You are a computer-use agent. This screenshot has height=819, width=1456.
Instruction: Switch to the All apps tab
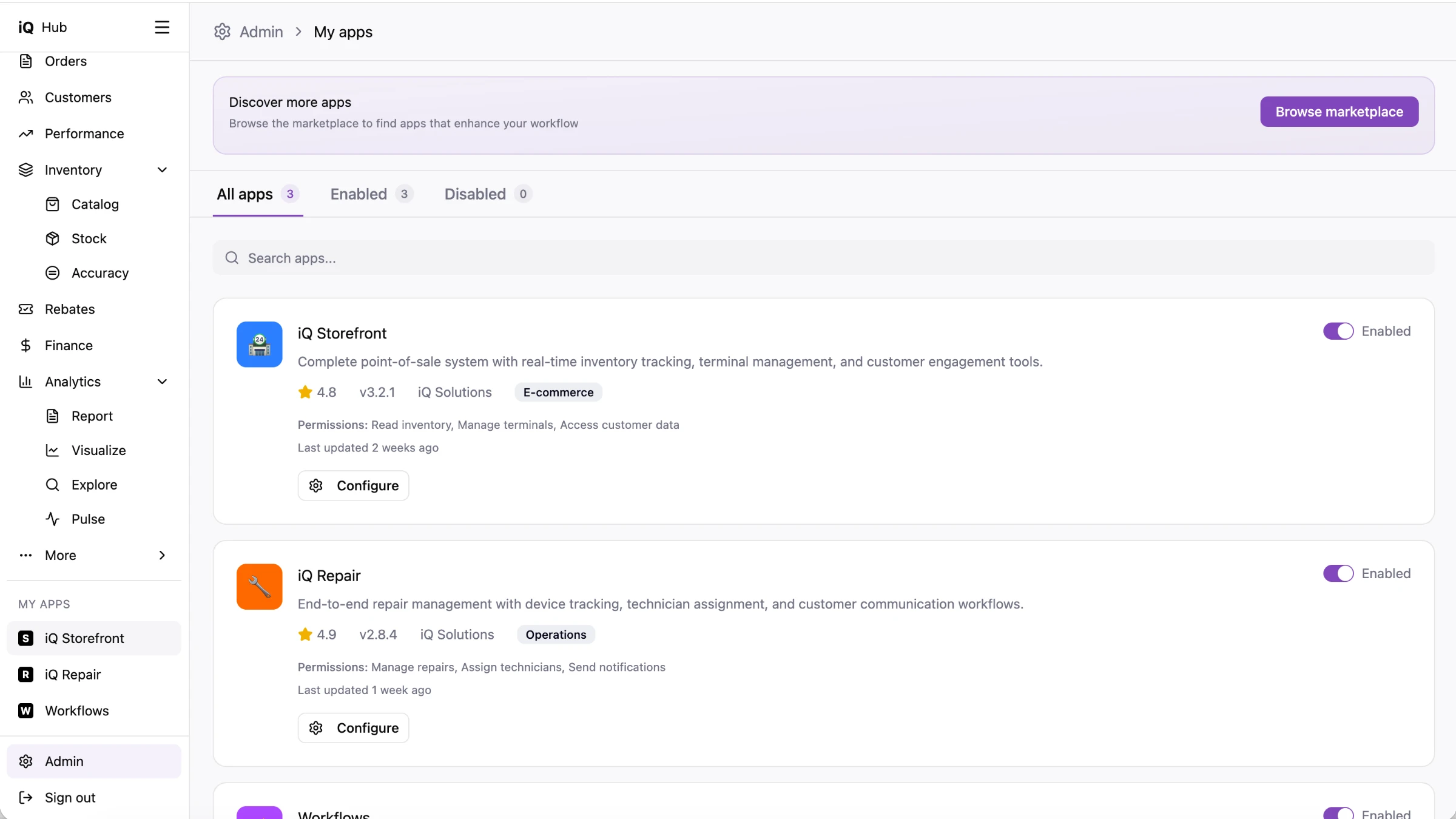(x=258, y=194)
